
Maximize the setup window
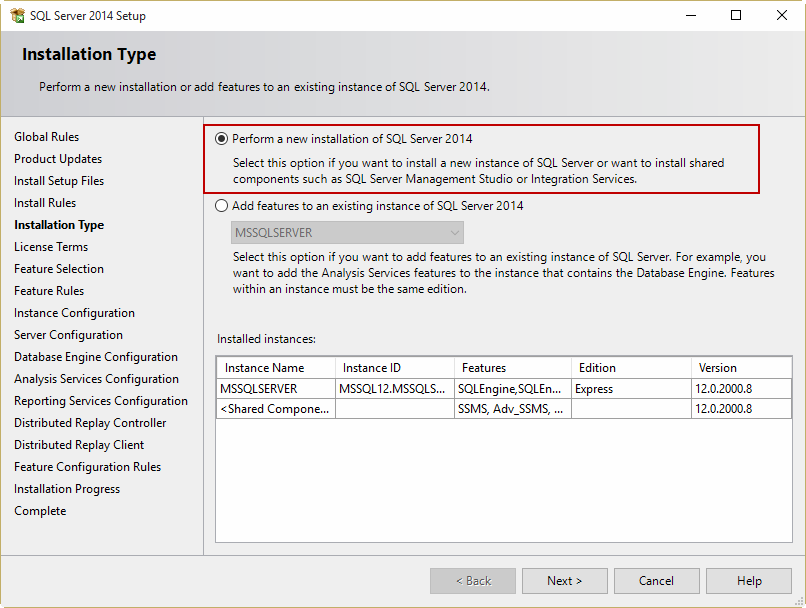coord(736,15)
